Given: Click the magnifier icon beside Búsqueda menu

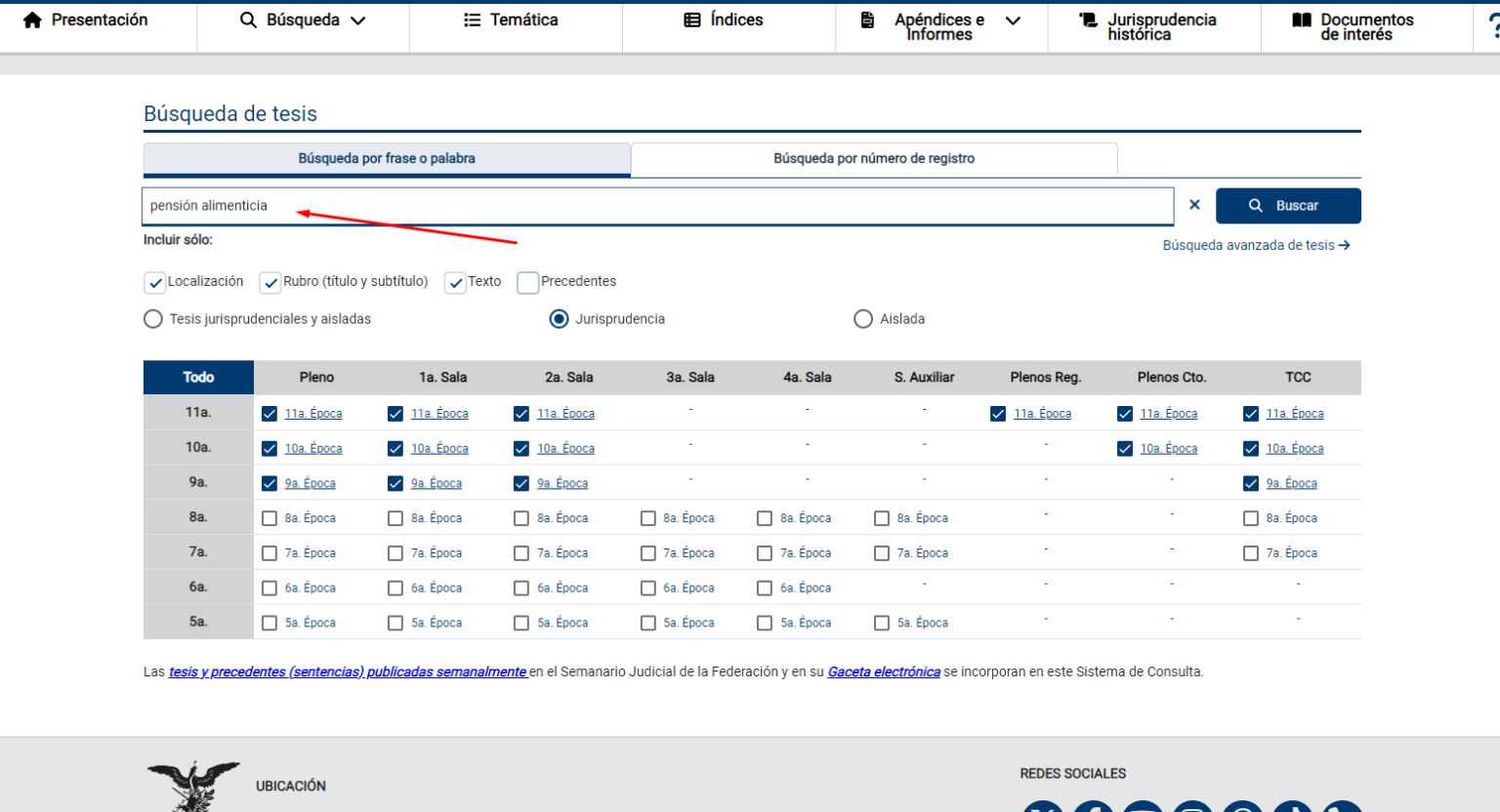Looking at the screenshot, I should (248, 20).
